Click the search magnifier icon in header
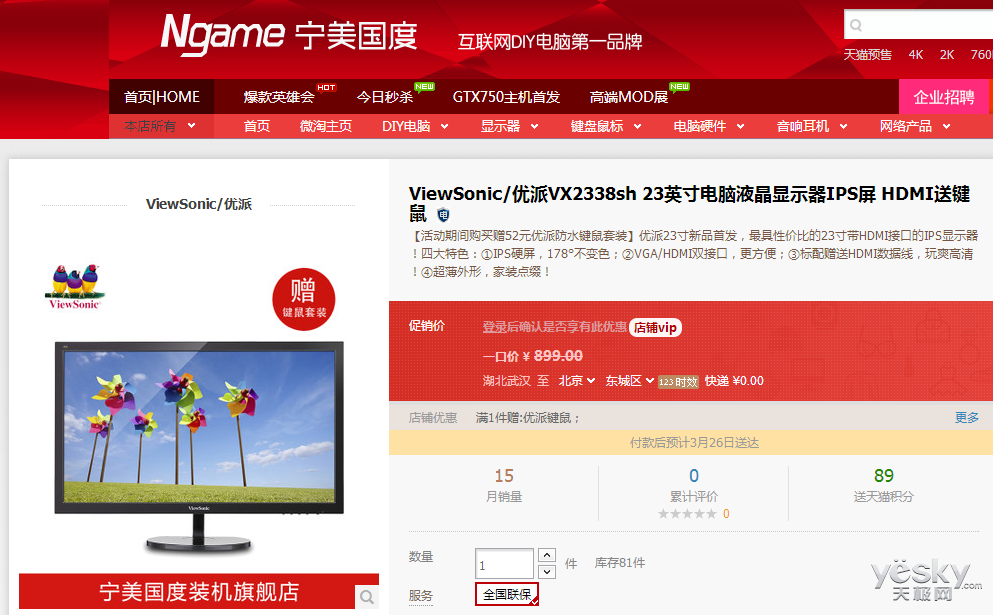 (x=856, y=25)
